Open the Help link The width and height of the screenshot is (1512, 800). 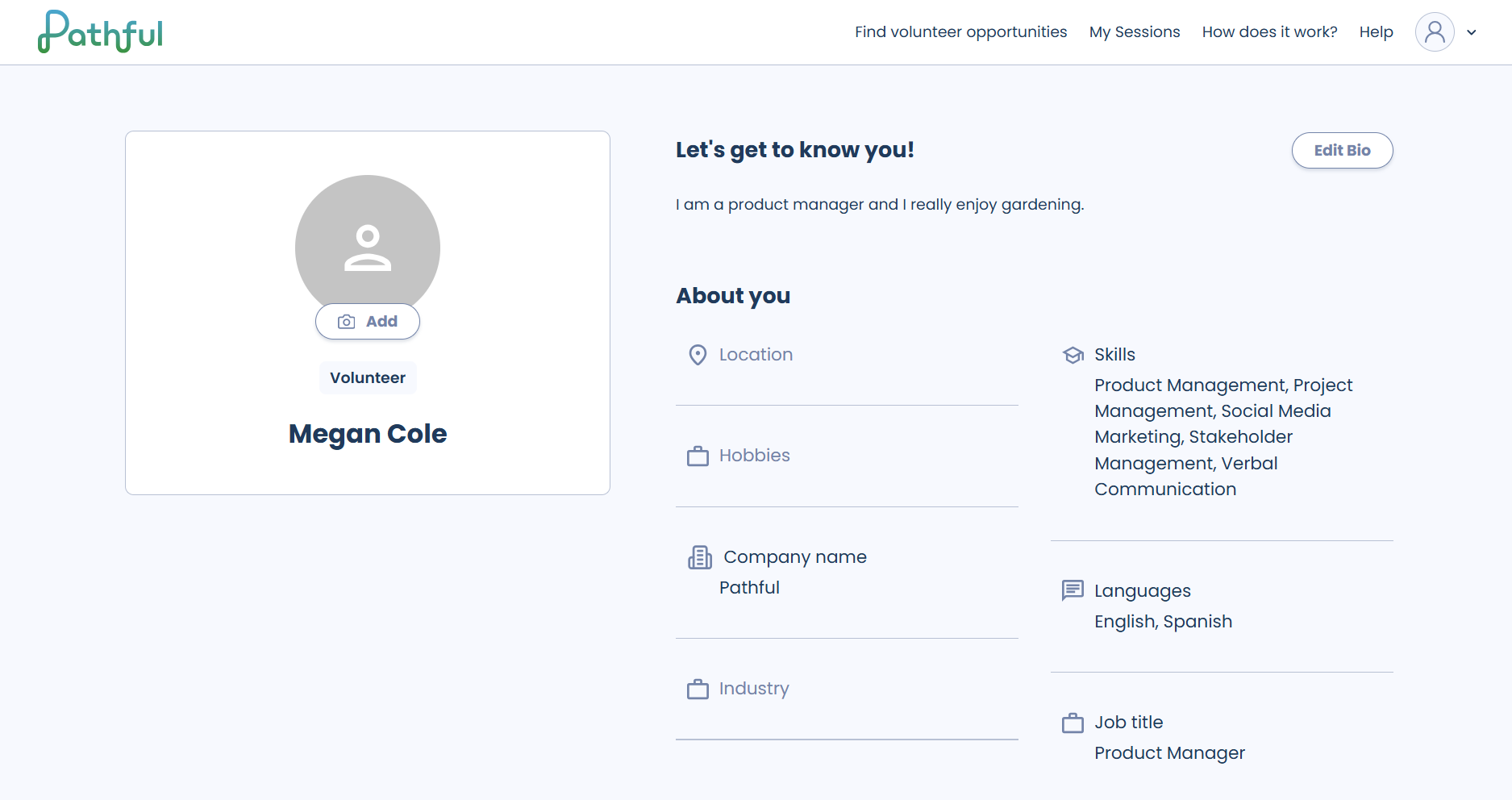1376,32
